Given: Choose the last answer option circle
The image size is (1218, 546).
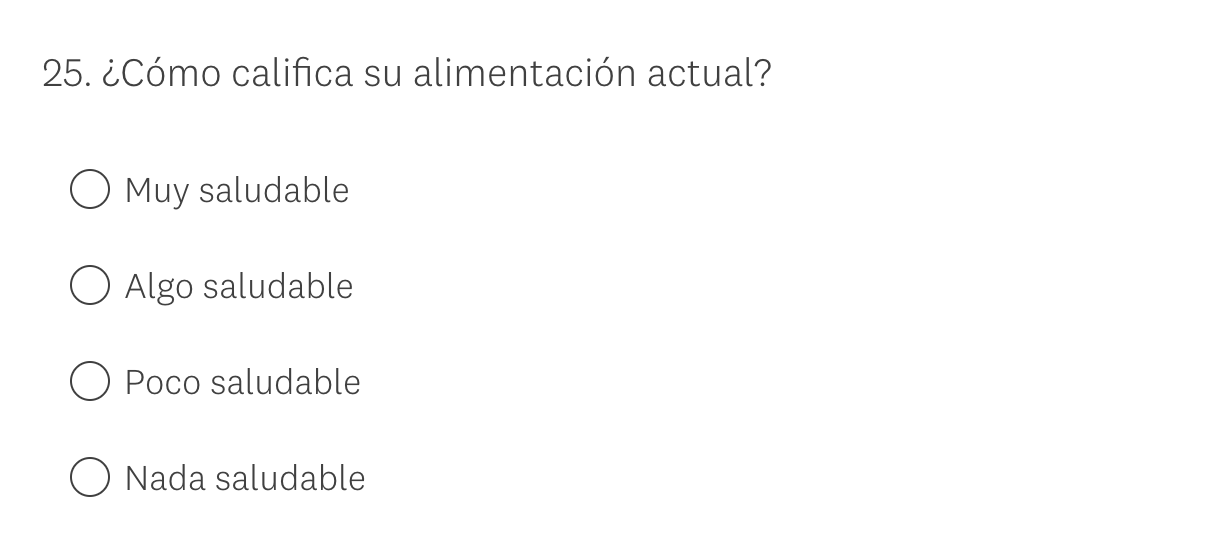Looking at the screenshot, I should 90,478.
